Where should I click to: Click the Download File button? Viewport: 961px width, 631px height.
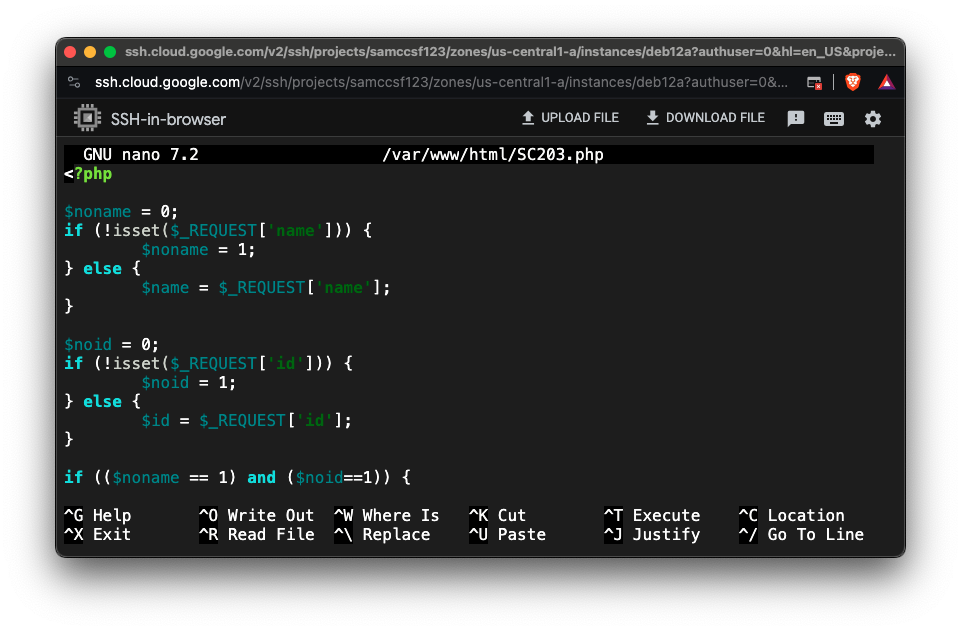(705, 118)
